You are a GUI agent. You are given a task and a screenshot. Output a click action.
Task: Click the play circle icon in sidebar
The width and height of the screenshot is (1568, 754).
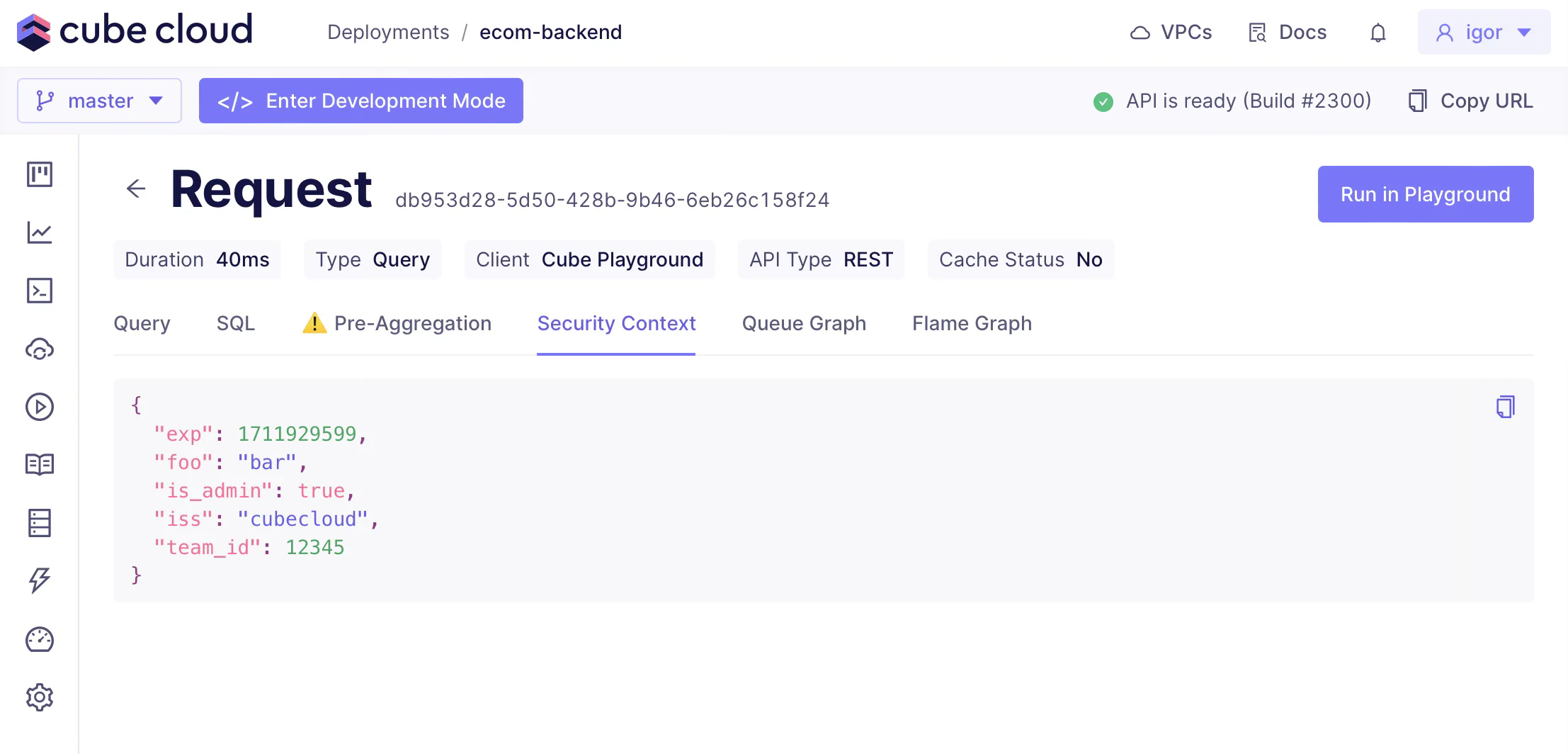40,407
